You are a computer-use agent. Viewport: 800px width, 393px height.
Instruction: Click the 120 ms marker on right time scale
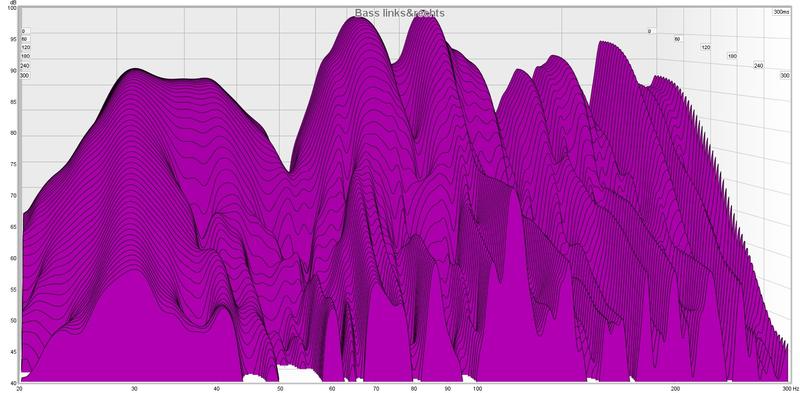pos(705,47)
